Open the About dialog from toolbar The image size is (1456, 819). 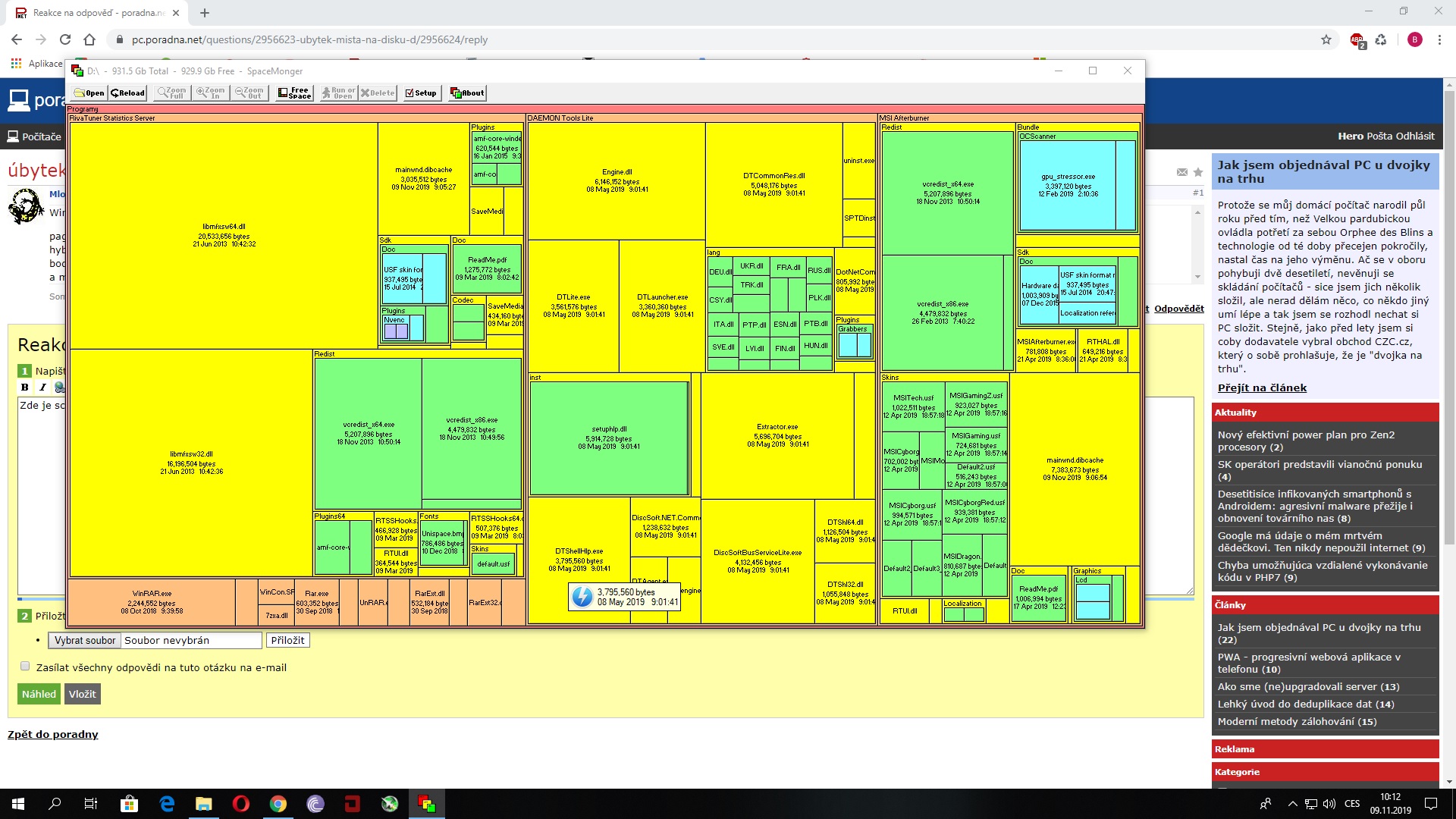(467, 93)
